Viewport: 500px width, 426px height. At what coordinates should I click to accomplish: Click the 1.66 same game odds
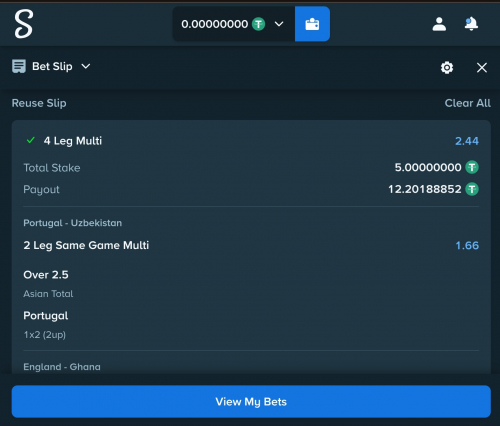467,246
